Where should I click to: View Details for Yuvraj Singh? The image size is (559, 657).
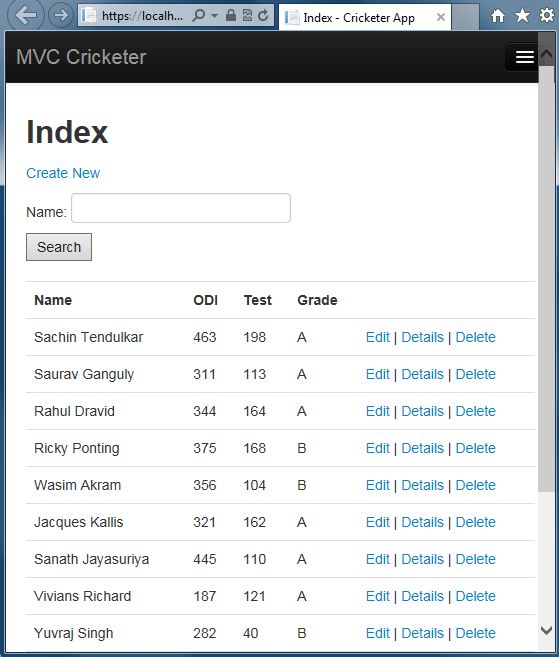422,633
